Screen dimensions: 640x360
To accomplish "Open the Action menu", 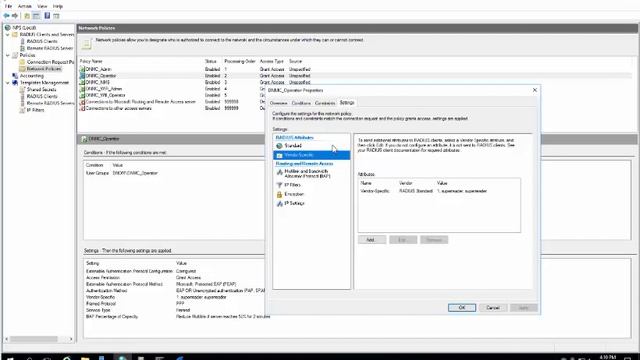I will [x=24, y=6].
